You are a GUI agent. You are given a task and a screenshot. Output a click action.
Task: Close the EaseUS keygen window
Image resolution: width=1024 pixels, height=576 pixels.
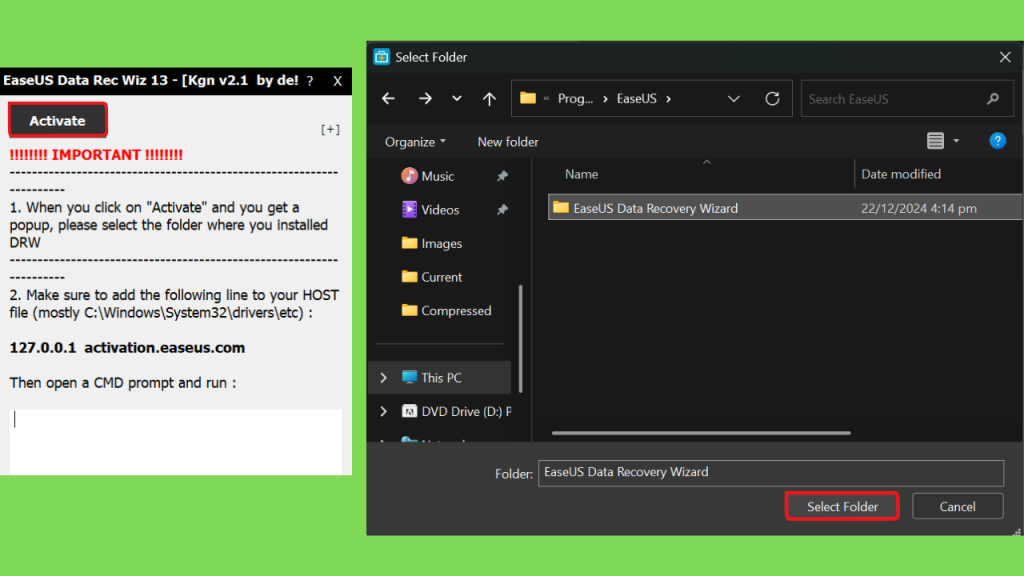tap(337, 81)
